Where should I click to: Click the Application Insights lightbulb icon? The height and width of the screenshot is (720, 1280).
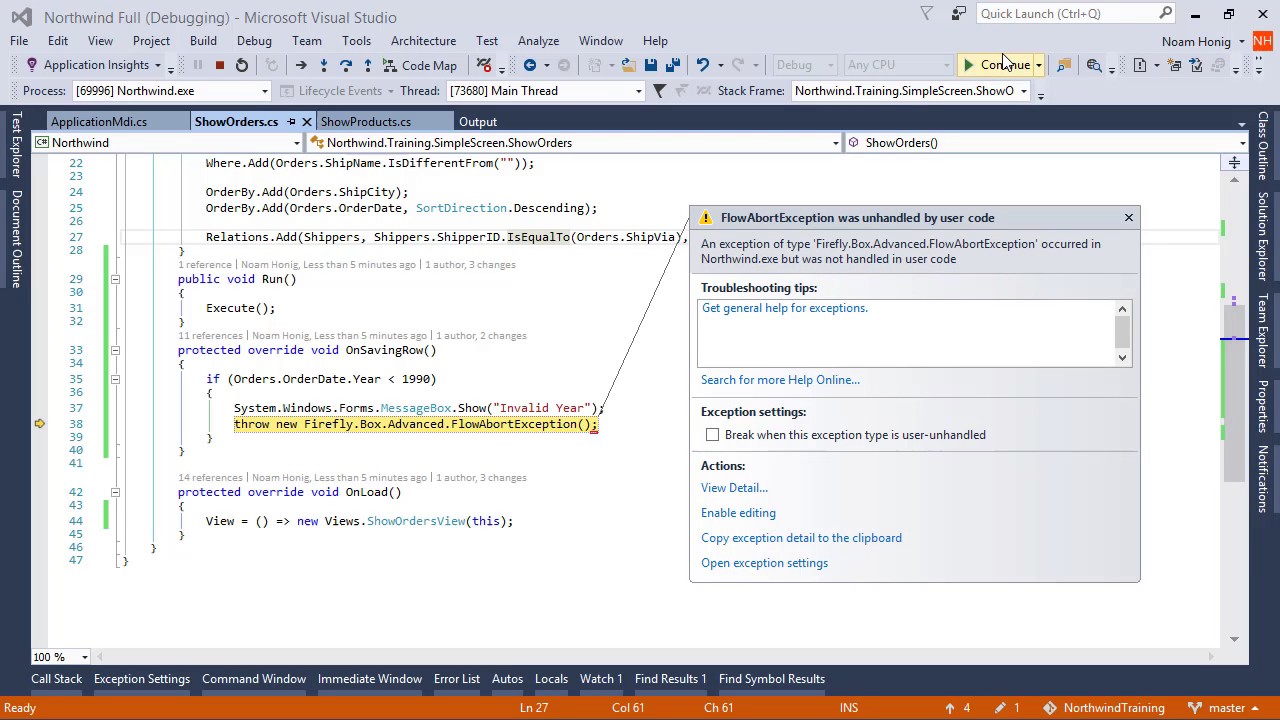(32, 65)
